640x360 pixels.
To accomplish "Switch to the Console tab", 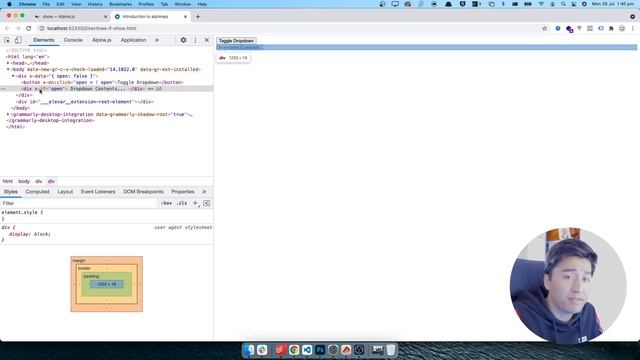I will click(x=73, y=40).
